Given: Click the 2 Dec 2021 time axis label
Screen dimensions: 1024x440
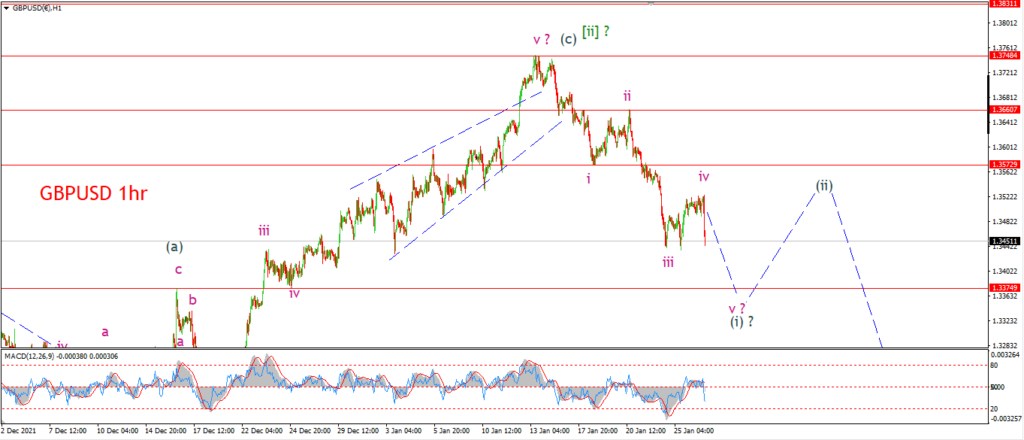Looking at the screenshot, I should (18, 431).
